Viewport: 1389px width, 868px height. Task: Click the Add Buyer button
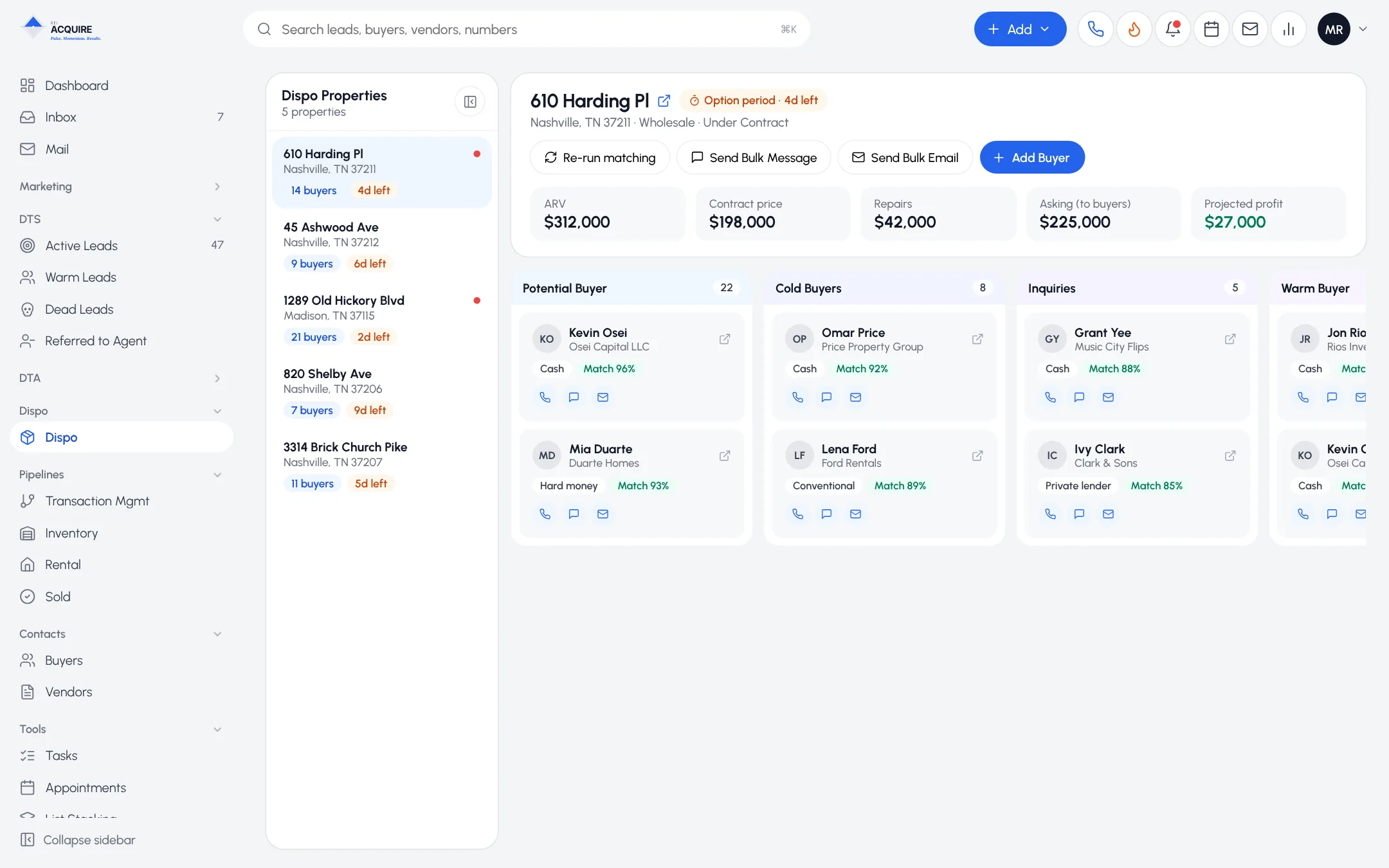pyautogui.click(x=1032, y=158)
